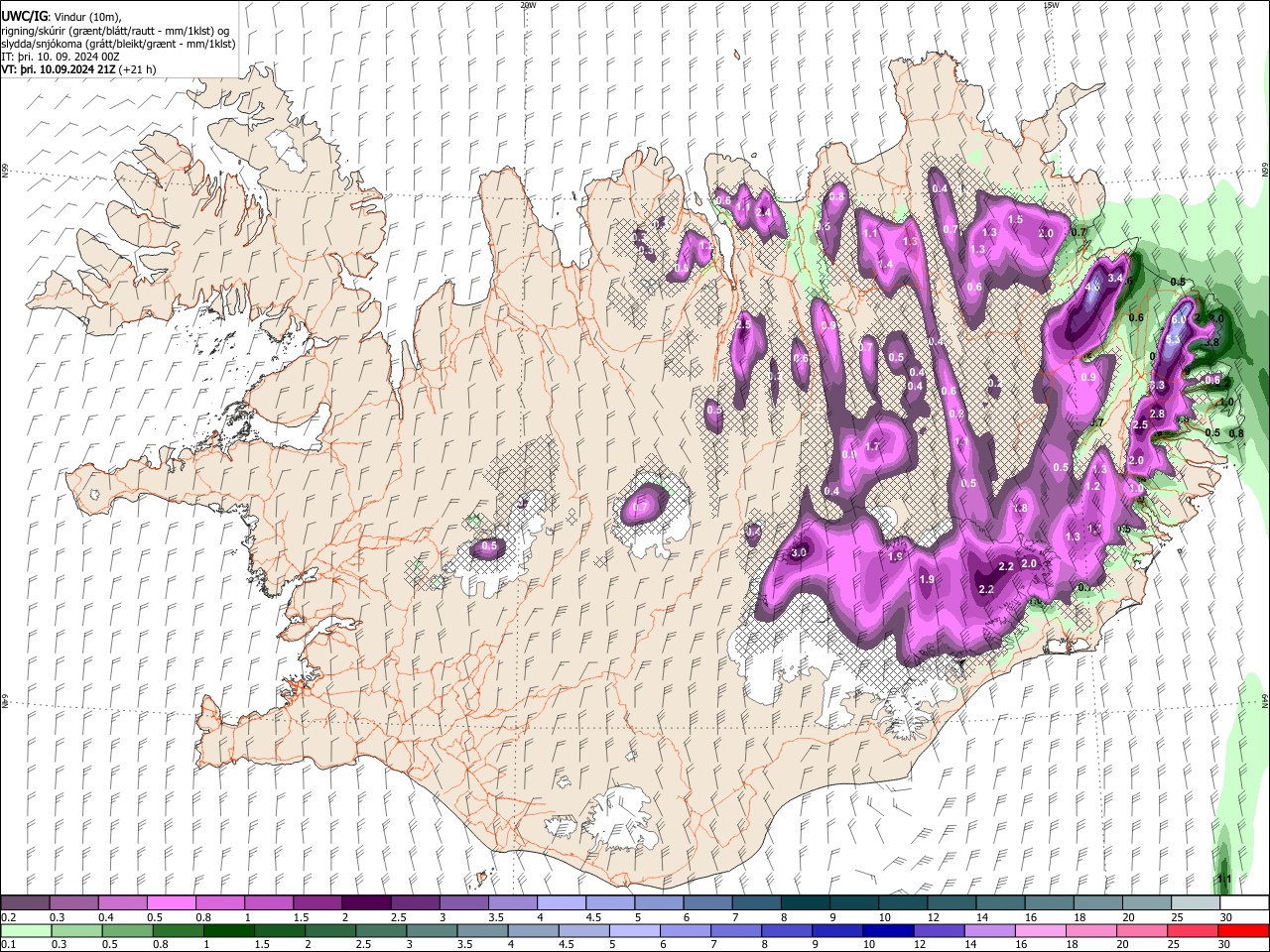The height and width of the screenshot is (952, 1270).
Task: Click the '20W' longitude label at top
Action: pos(528,5)
